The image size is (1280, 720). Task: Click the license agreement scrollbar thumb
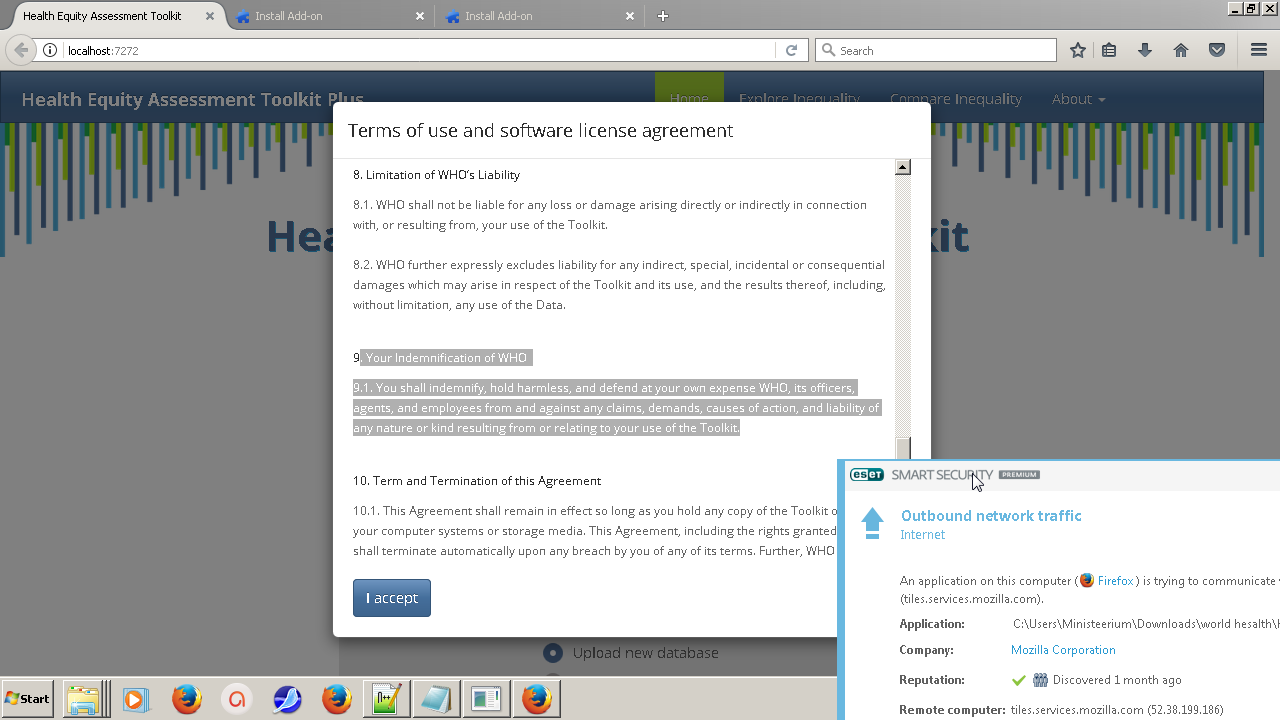(903, 448)
